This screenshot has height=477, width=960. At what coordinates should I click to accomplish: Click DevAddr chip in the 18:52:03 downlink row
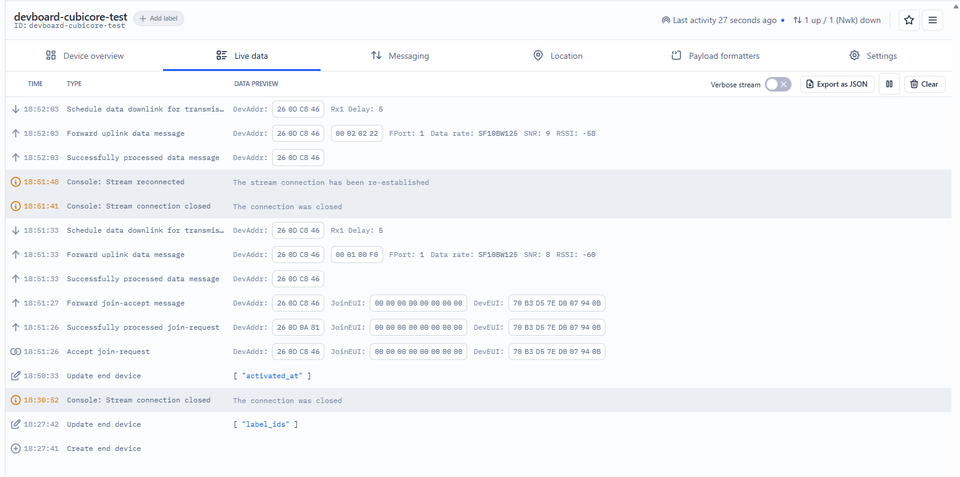tap(298, 109)
